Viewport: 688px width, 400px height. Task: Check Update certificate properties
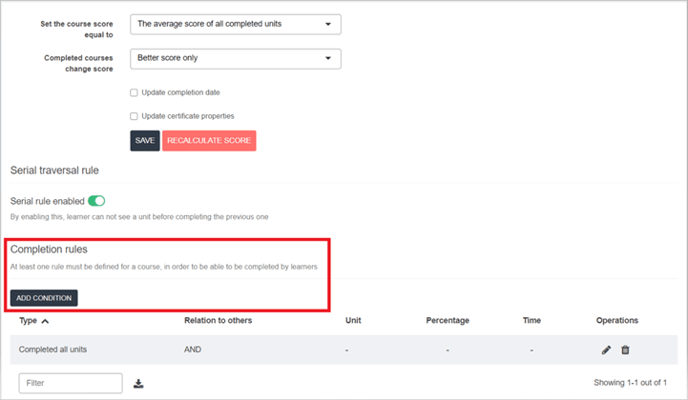(134, 116)
